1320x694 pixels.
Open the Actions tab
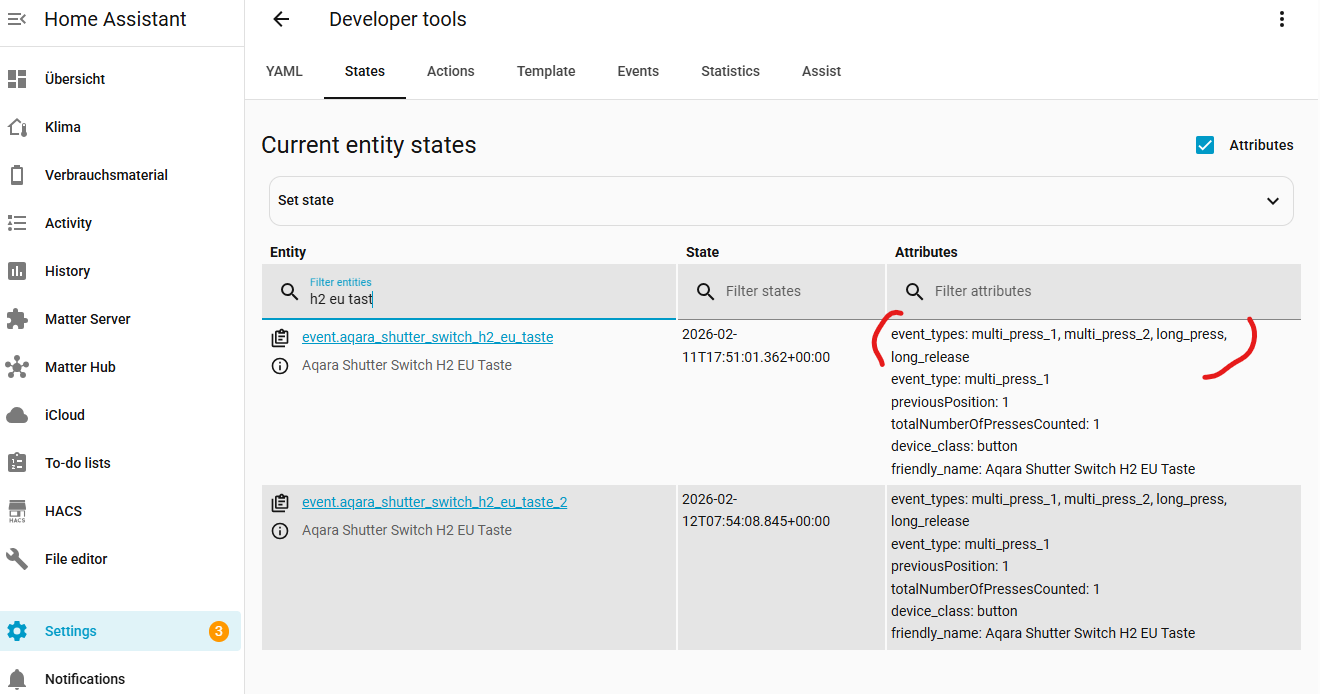(x=450, y=71)
